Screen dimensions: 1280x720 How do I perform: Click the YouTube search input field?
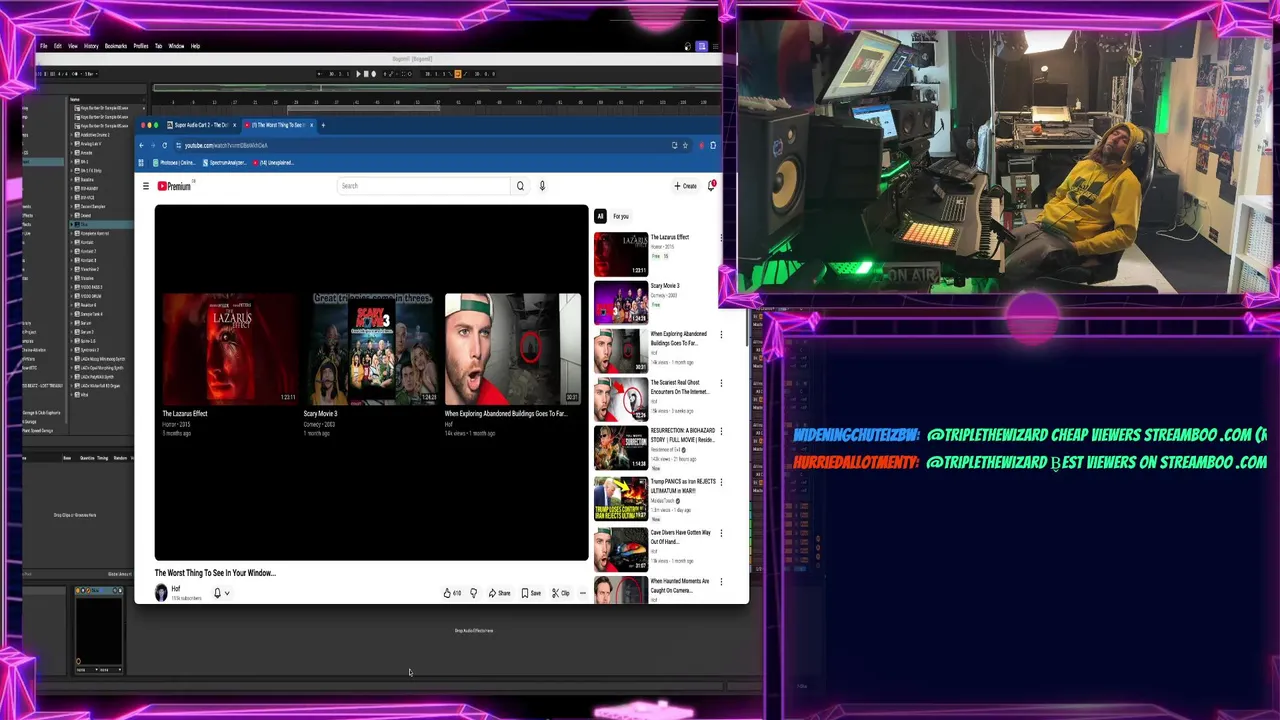point(424,186)
